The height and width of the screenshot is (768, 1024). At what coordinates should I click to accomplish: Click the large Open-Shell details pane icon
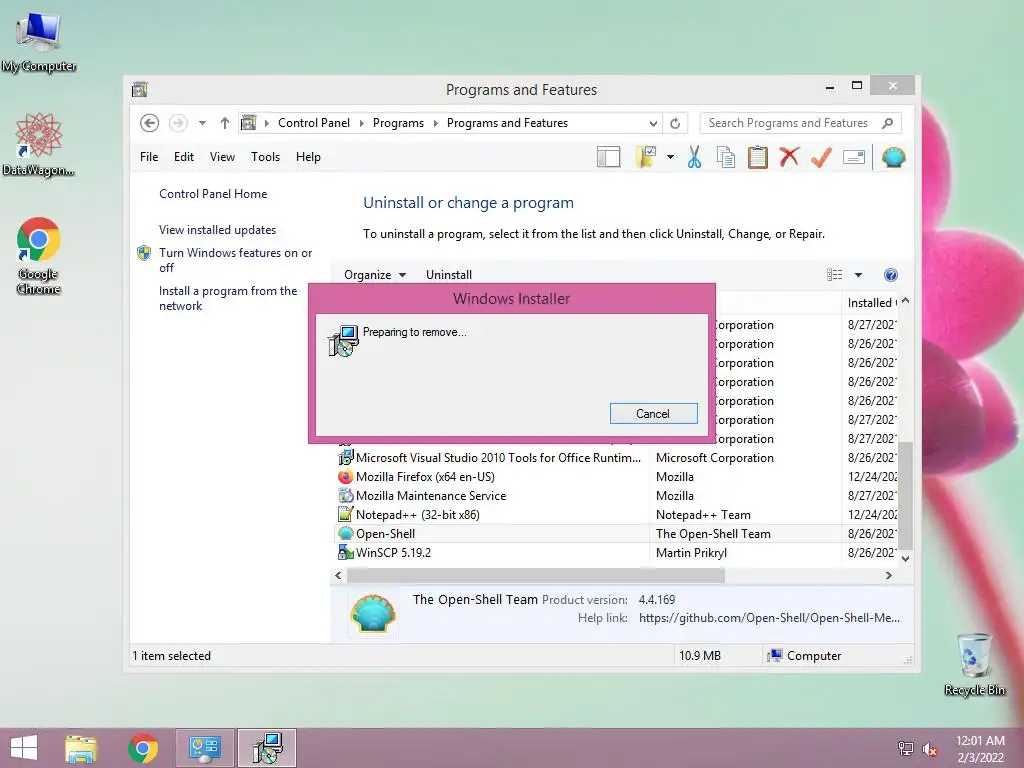(373, 613)
